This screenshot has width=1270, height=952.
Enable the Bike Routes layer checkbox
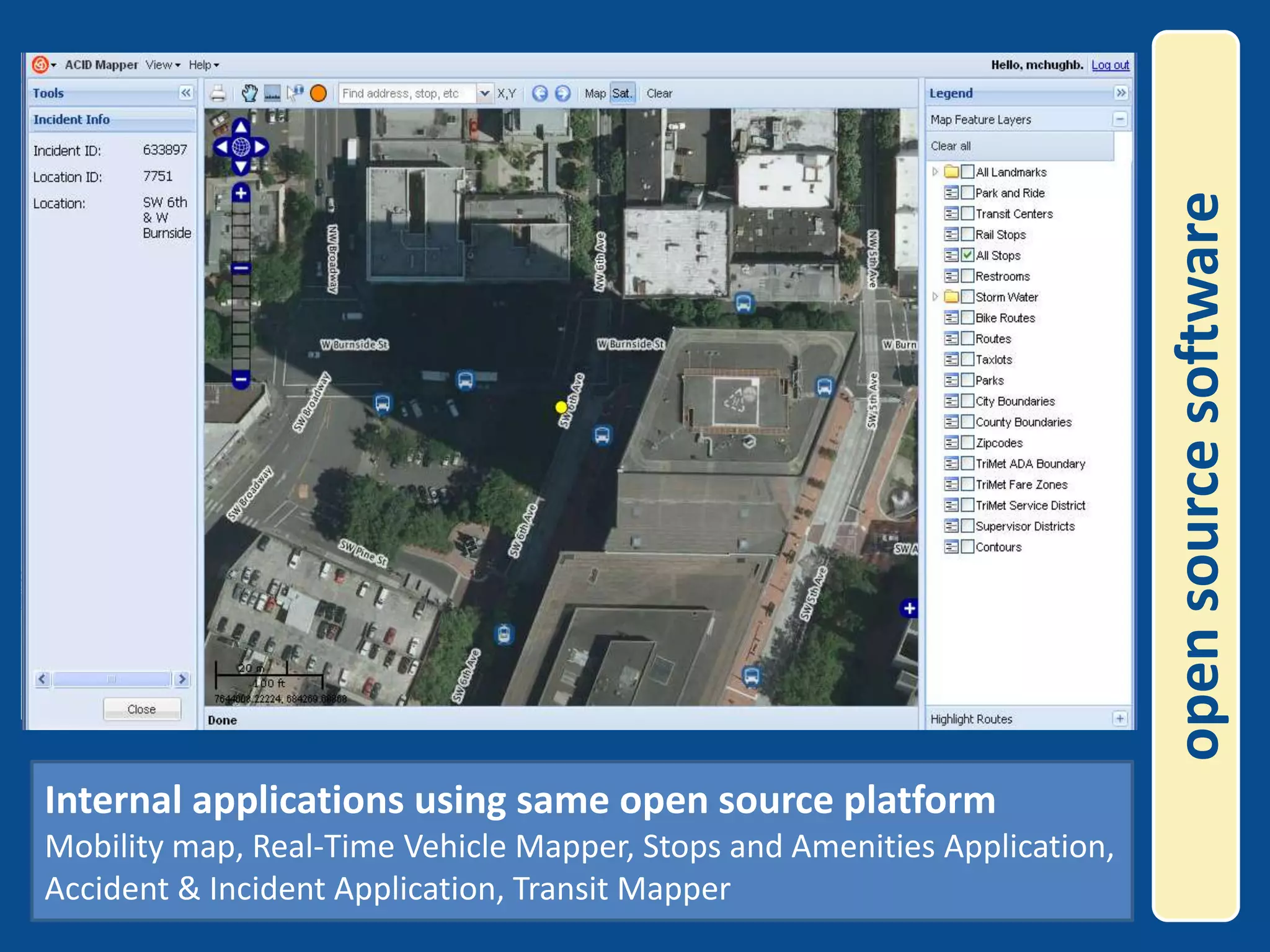pos(967,318)
